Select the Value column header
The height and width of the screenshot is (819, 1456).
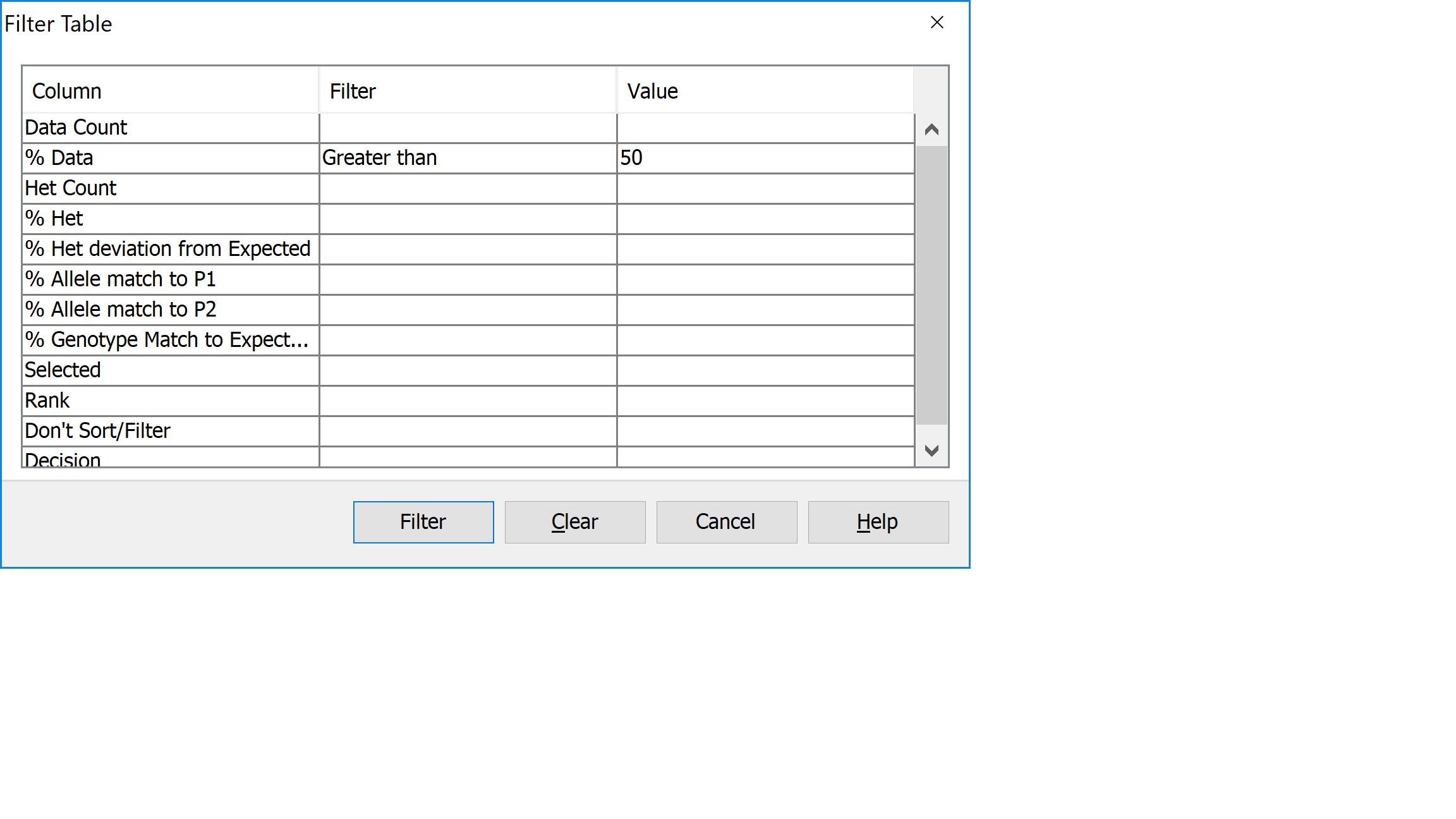pos(765,90)
